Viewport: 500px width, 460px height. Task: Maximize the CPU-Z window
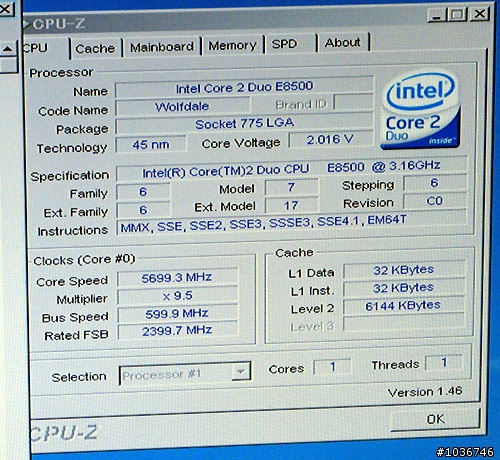[x=457, y=15]
